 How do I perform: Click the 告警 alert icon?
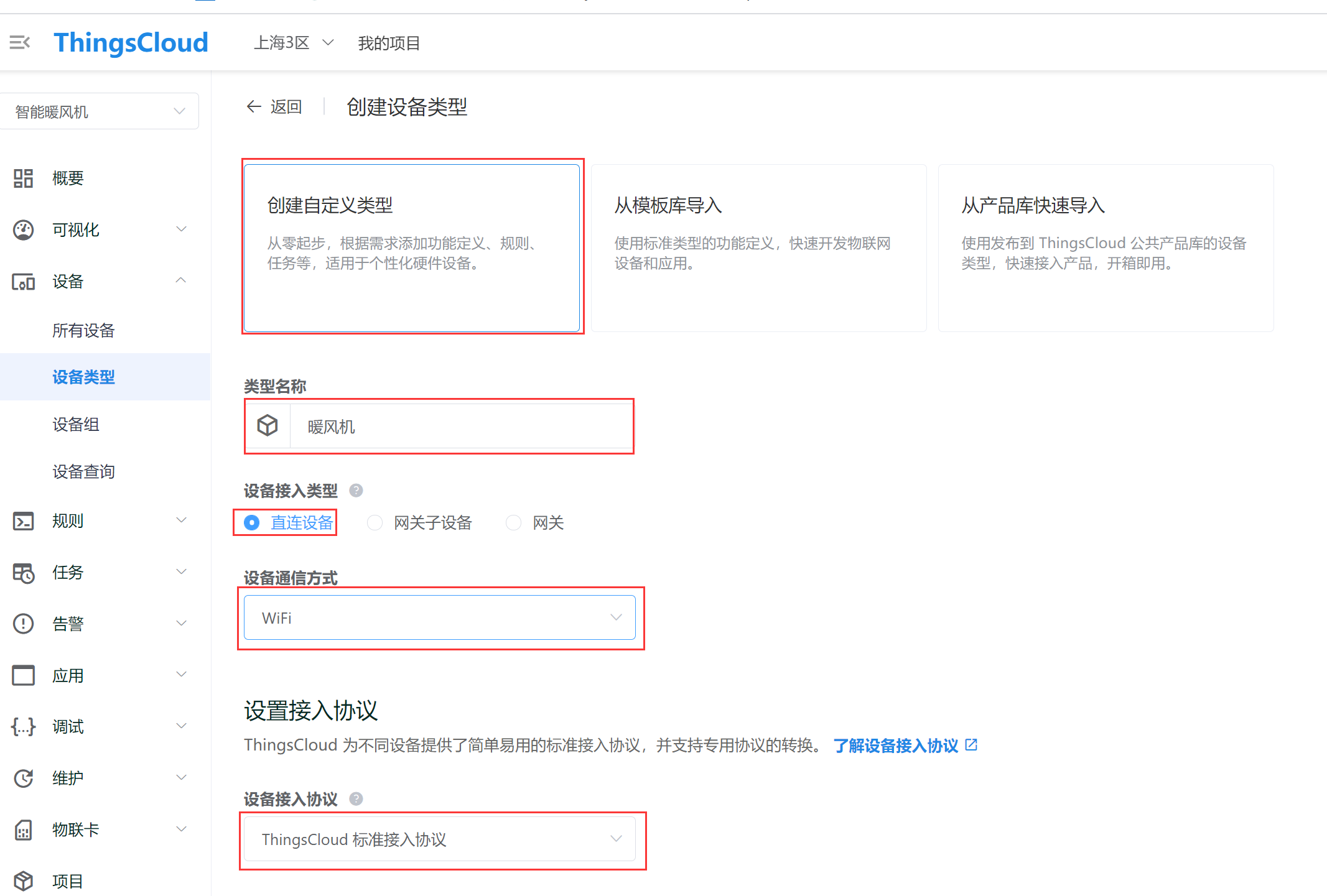click(x=24, y=624)
